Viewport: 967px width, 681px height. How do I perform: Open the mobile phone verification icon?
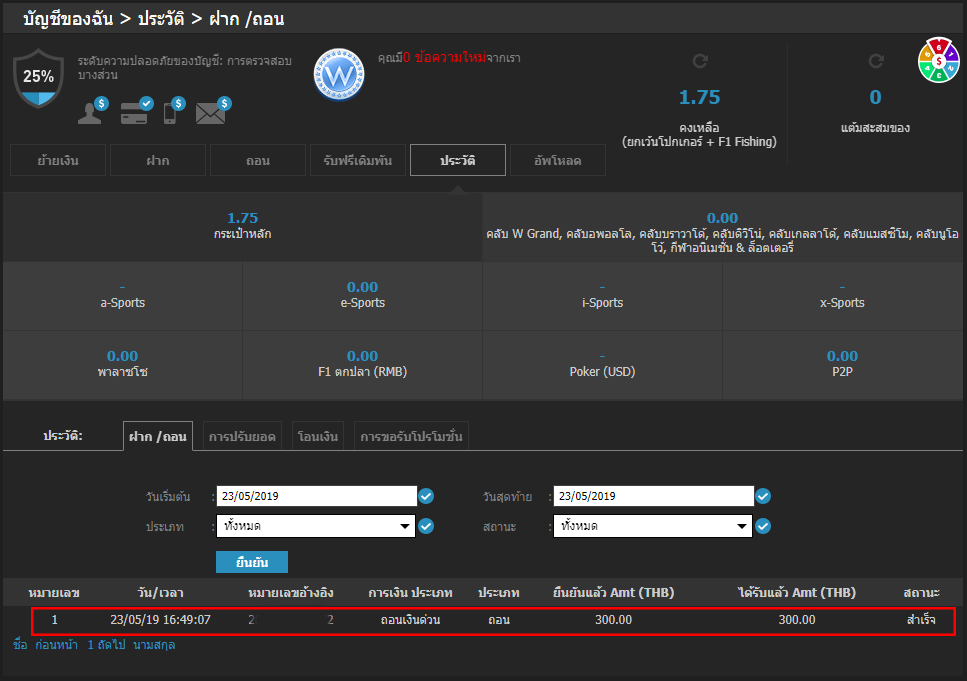pos(174,111)
